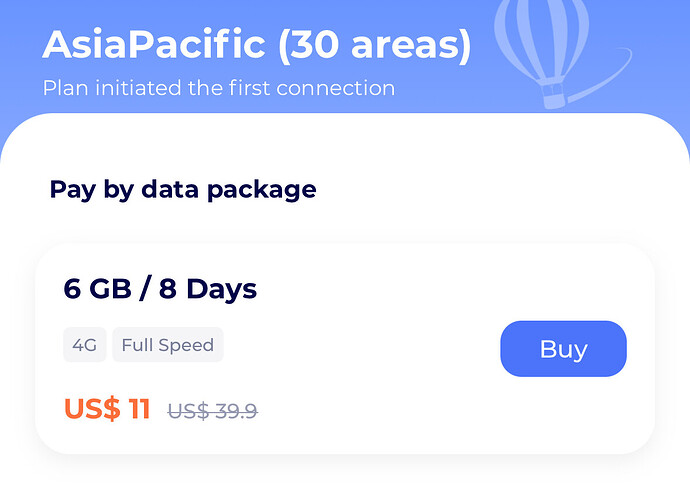Tap the "(30 areas)" coverage text
This screenshot has height=487, width=690.
[x=374, y=45]
